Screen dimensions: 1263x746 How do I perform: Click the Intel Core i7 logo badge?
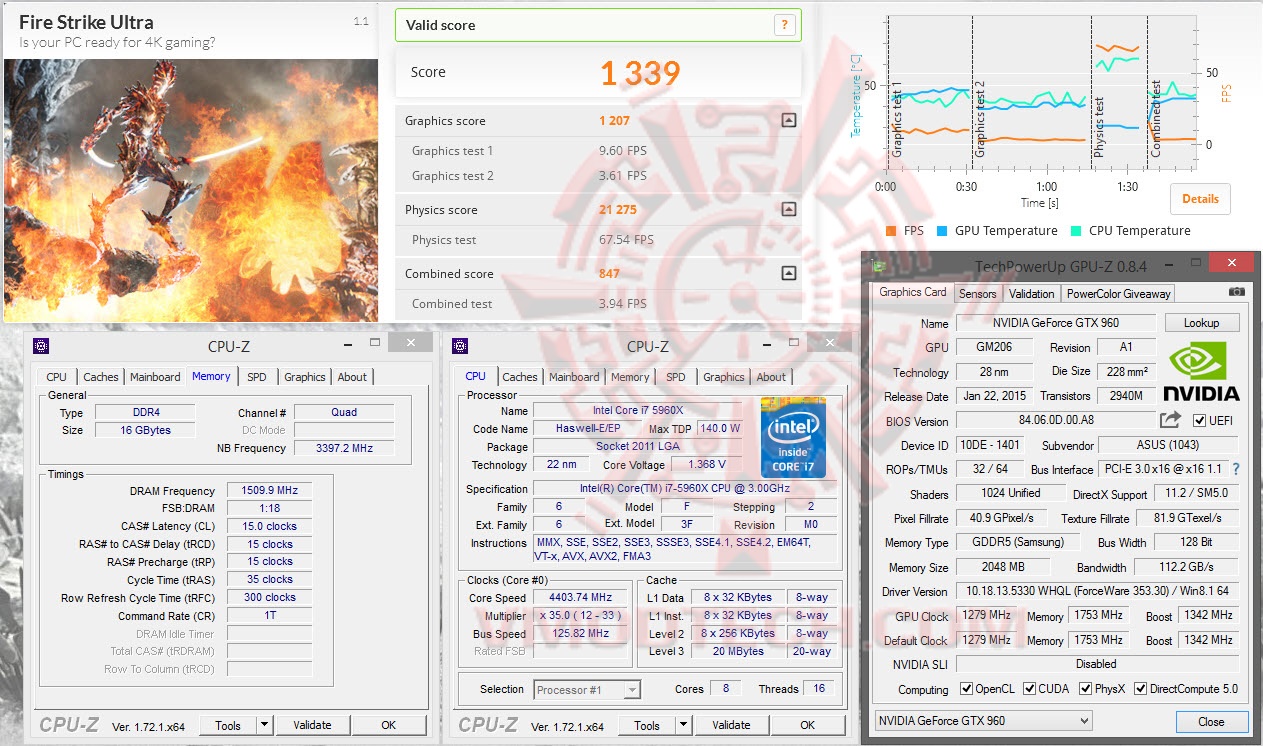pyautogui.click(x=794, y=437)
